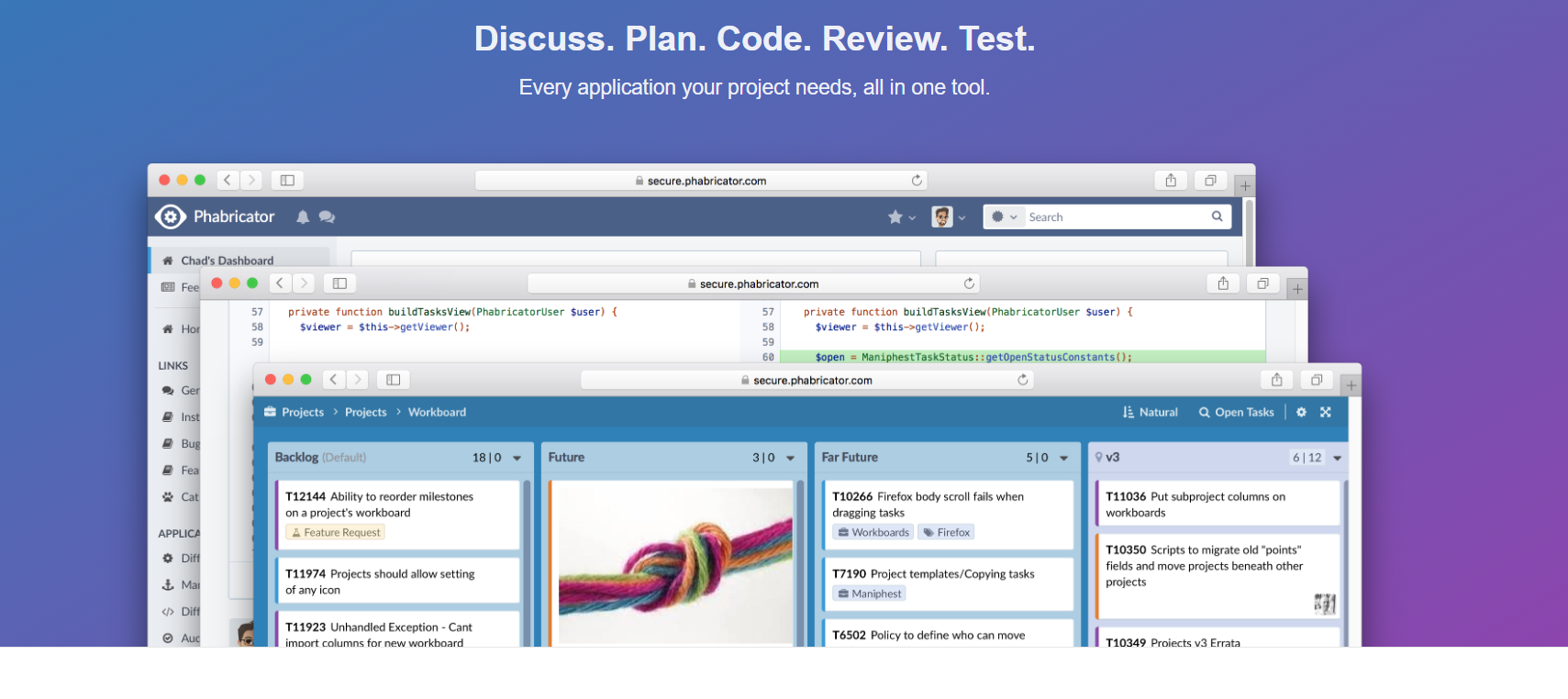Expand the Backlog column dropdown menu
The height and width of the screenshot is (699, 1568).
pos(517,458)
